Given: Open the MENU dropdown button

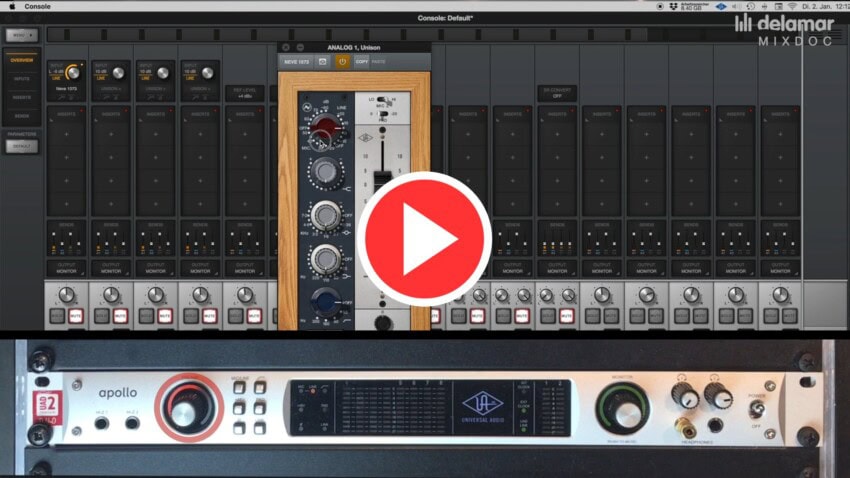Looking at the screenshot, I should (x=22, y=35).
